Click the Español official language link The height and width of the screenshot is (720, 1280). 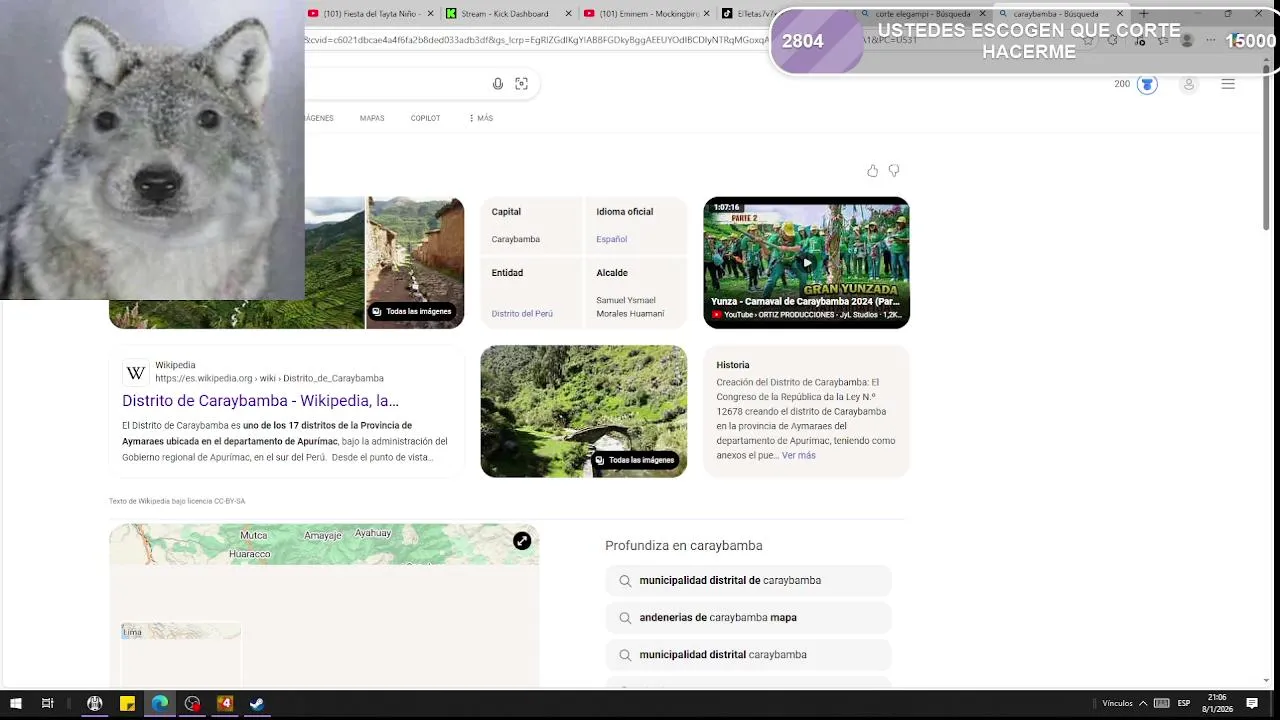coord(612,239)
